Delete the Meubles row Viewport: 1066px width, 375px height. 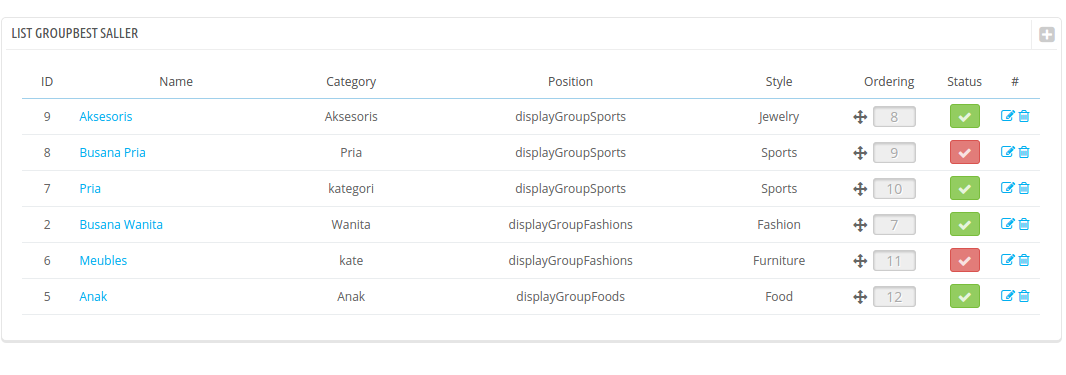pos(1024,260)
